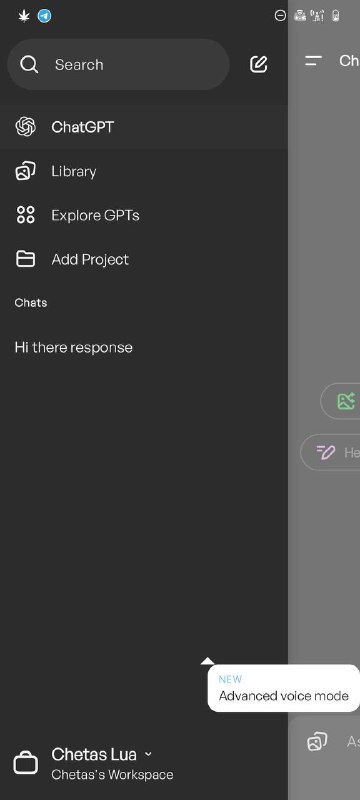Tap the green create image chip icon
This screenshot has width=360, height=800.
(346, 401)
